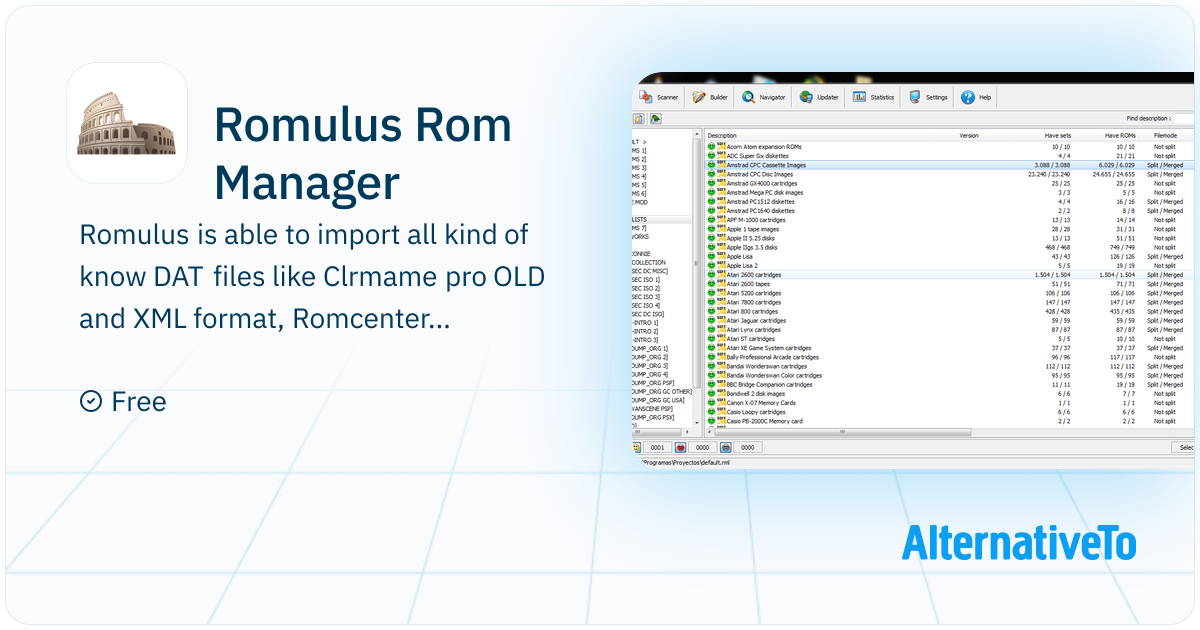Screen dimensions: 1200x630
Task: Click the soft-list icon on Amstrad CPC Disc Images
Action: click(x=721, y=174)
